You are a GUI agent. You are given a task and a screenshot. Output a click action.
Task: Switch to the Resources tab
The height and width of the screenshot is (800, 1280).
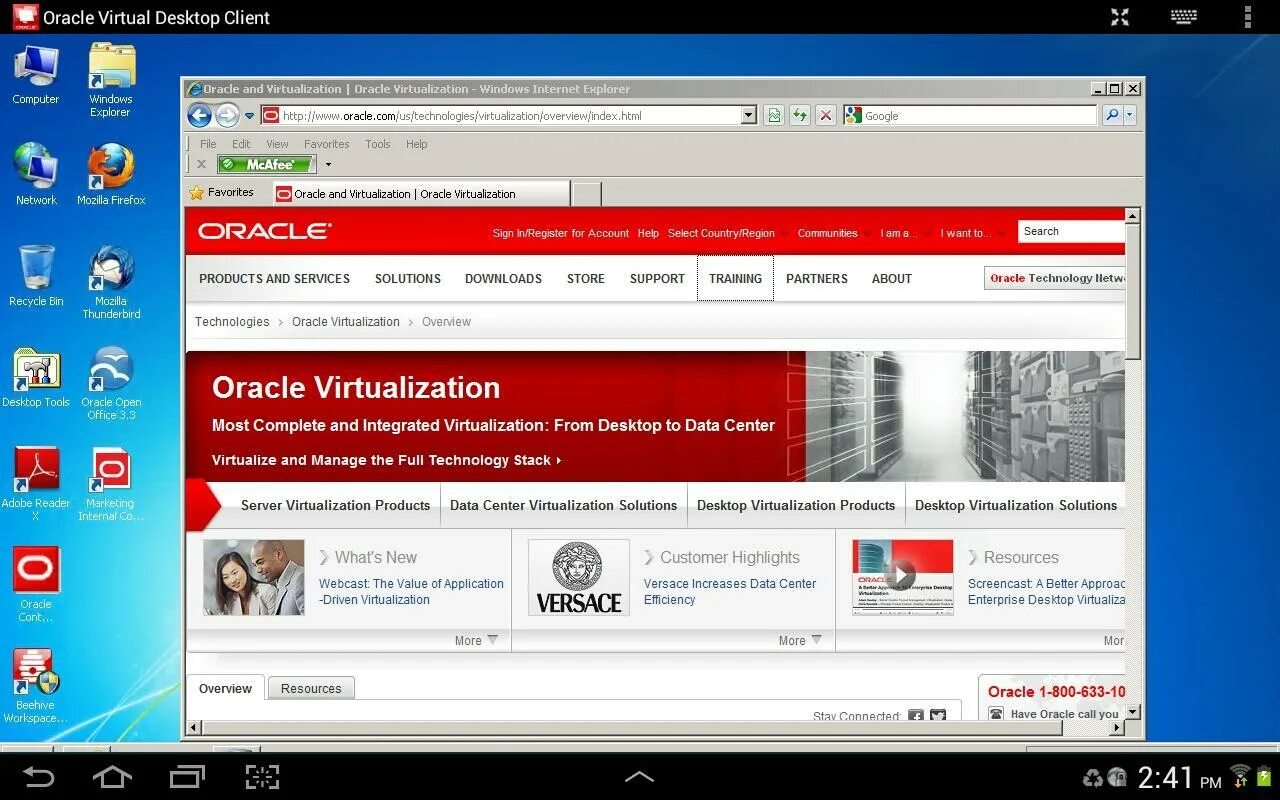point(311,688)
